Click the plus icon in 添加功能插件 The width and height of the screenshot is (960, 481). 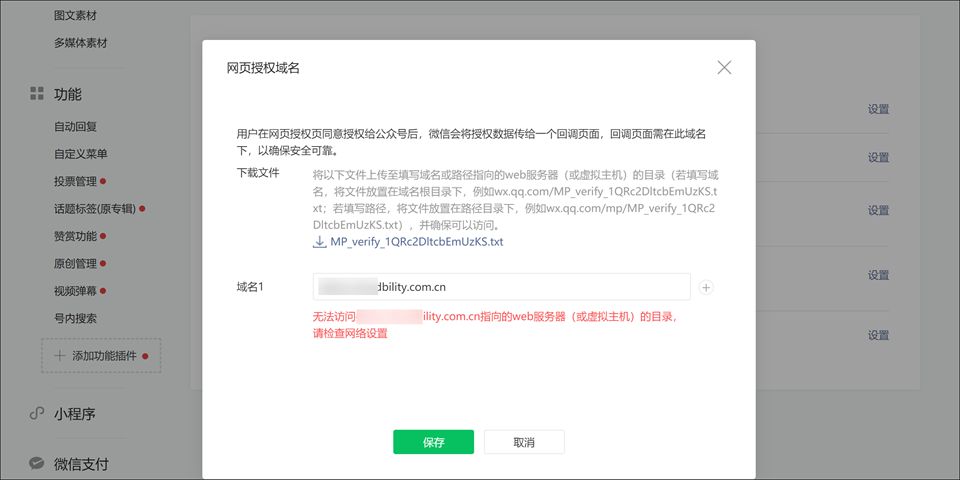[59, 356]
